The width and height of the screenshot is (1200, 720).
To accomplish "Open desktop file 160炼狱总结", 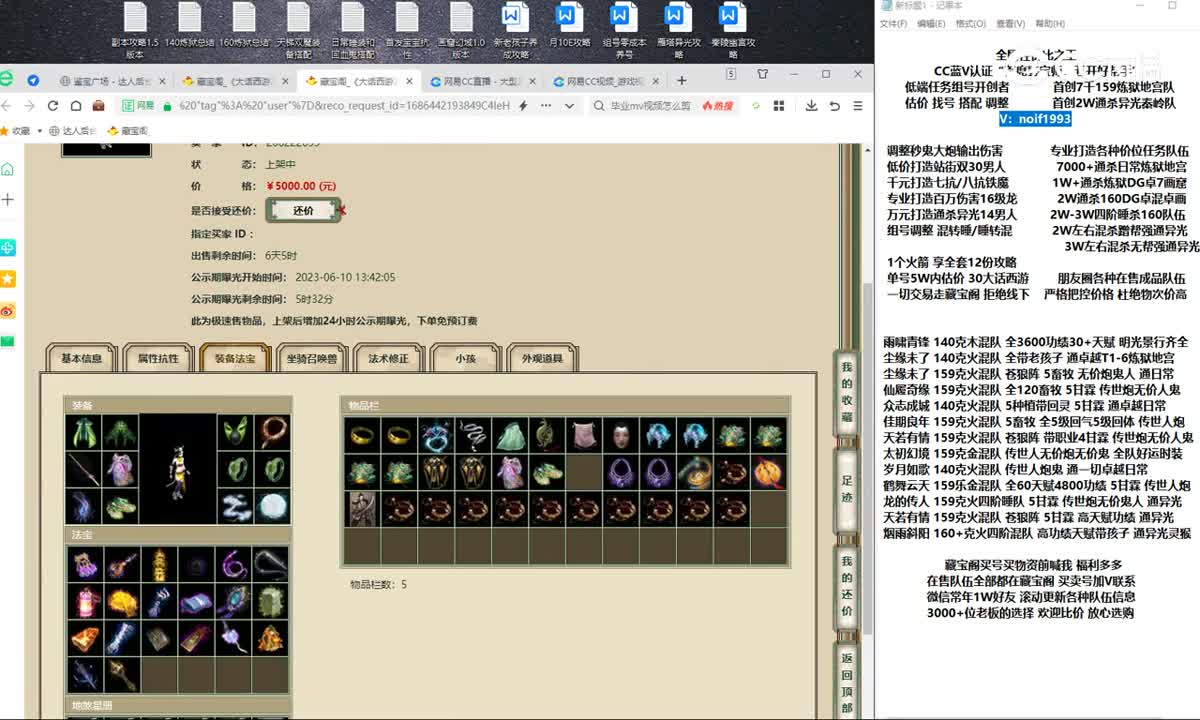I will pos(244,26).
